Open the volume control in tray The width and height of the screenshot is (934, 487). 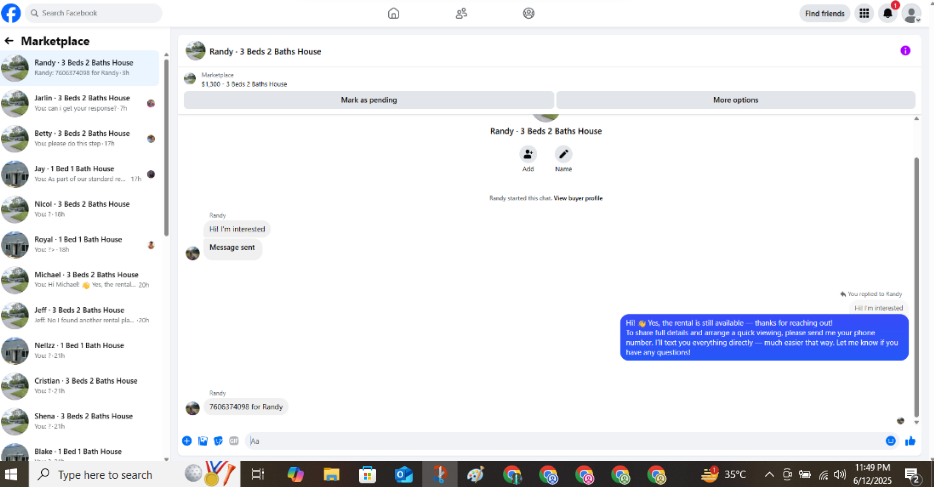[840, 474]
